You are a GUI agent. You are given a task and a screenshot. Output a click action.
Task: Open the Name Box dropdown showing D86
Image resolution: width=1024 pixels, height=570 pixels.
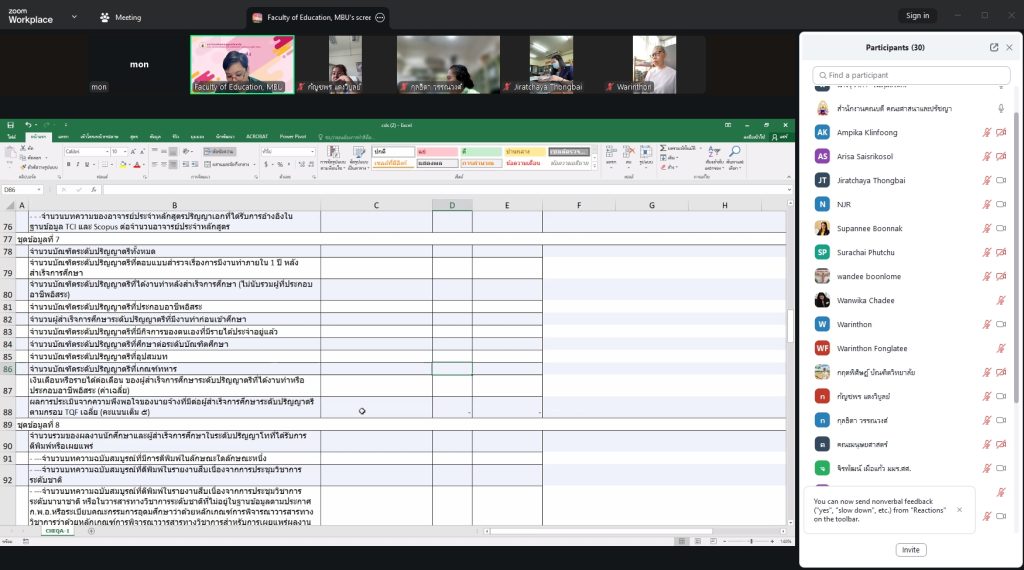pyautogui.click(x=39, y=190)
